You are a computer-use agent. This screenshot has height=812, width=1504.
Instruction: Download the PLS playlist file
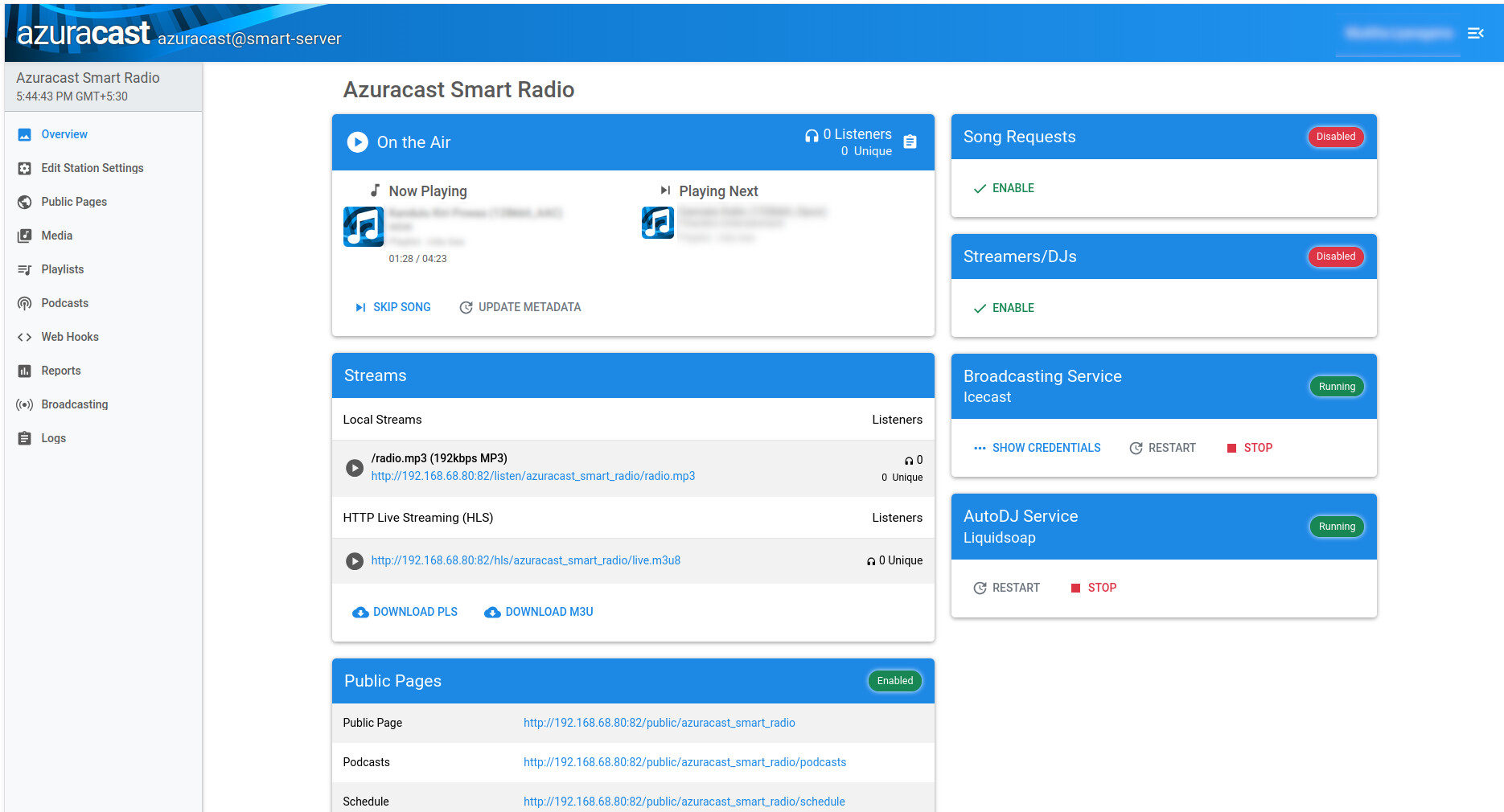(405, 612)
